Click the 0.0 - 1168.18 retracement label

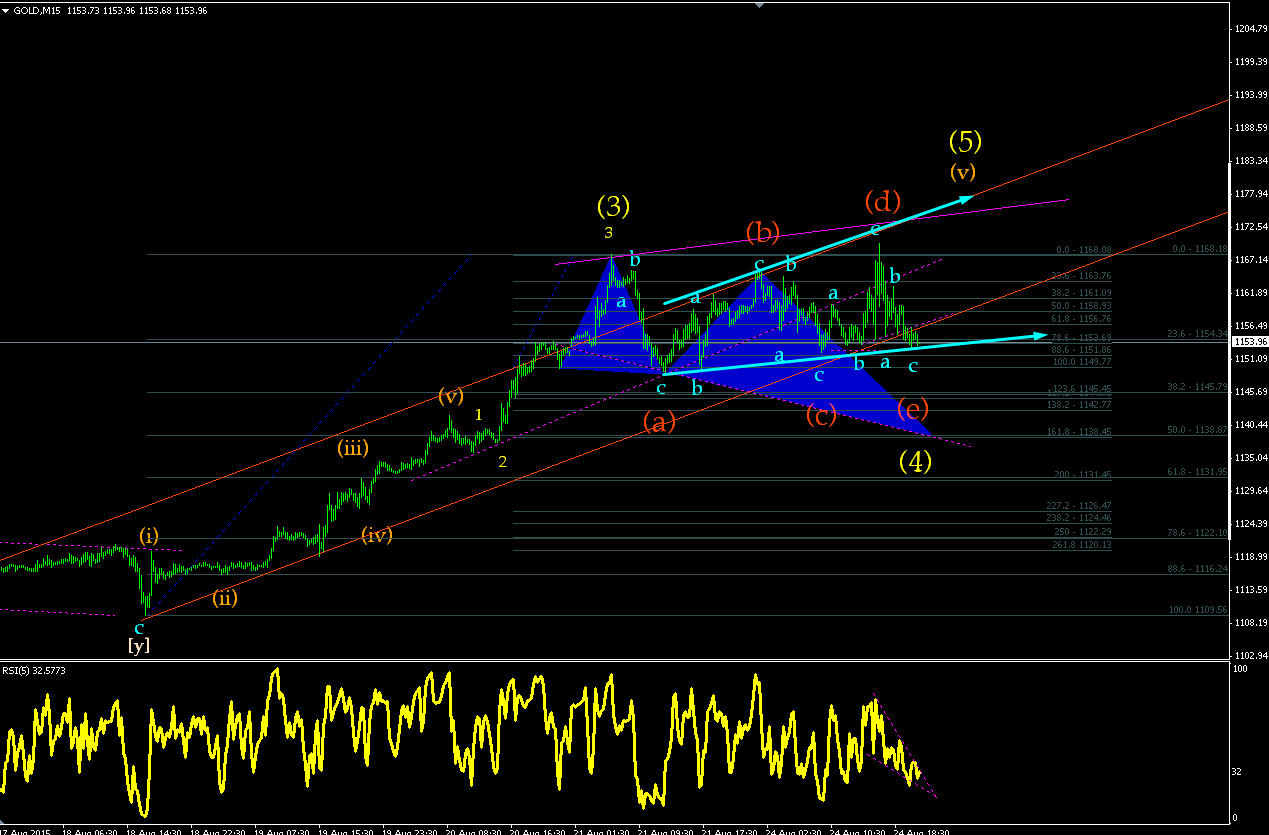coord(1198,250)
